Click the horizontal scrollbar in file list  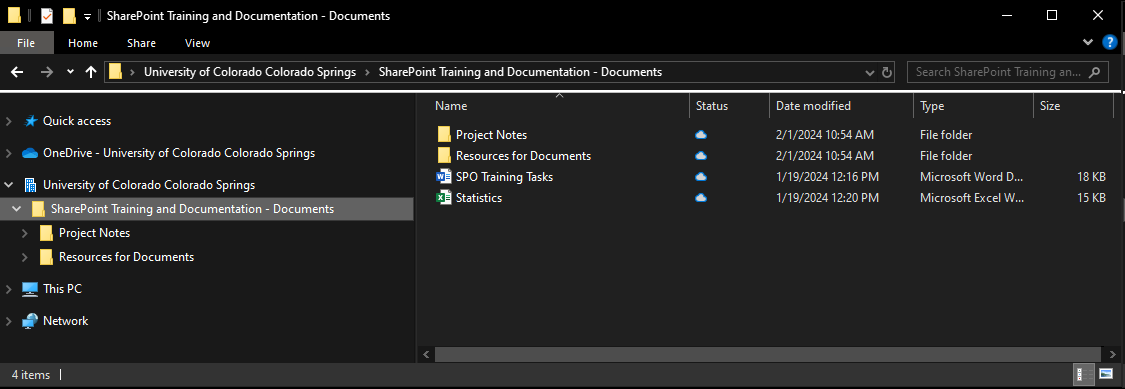[x=767, y=355]
